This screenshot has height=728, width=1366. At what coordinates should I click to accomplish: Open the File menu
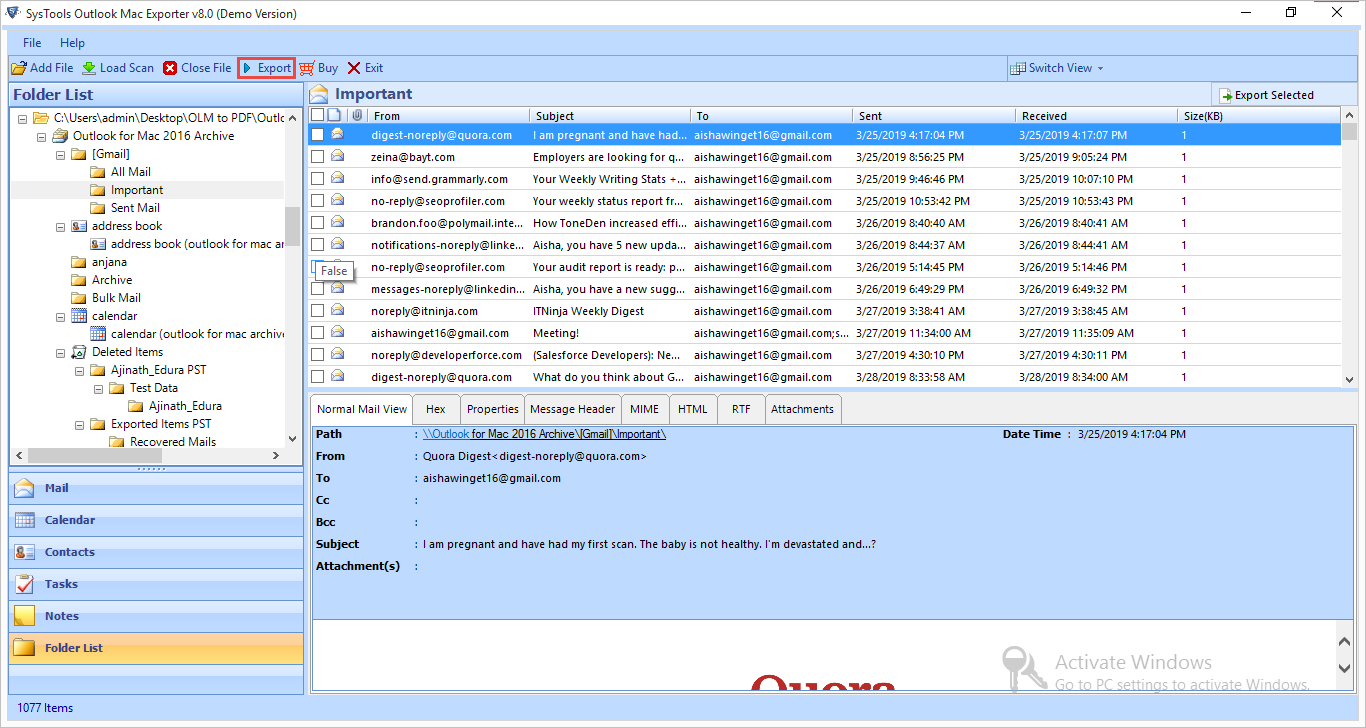pyautogui.click(x=32, y=43)
